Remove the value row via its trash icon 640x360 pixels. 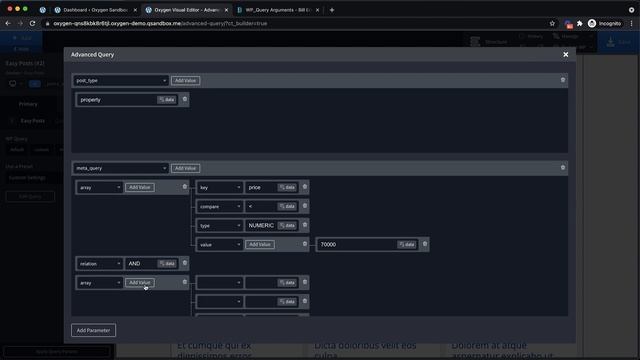pyautogui.click(x=304, y=244)
